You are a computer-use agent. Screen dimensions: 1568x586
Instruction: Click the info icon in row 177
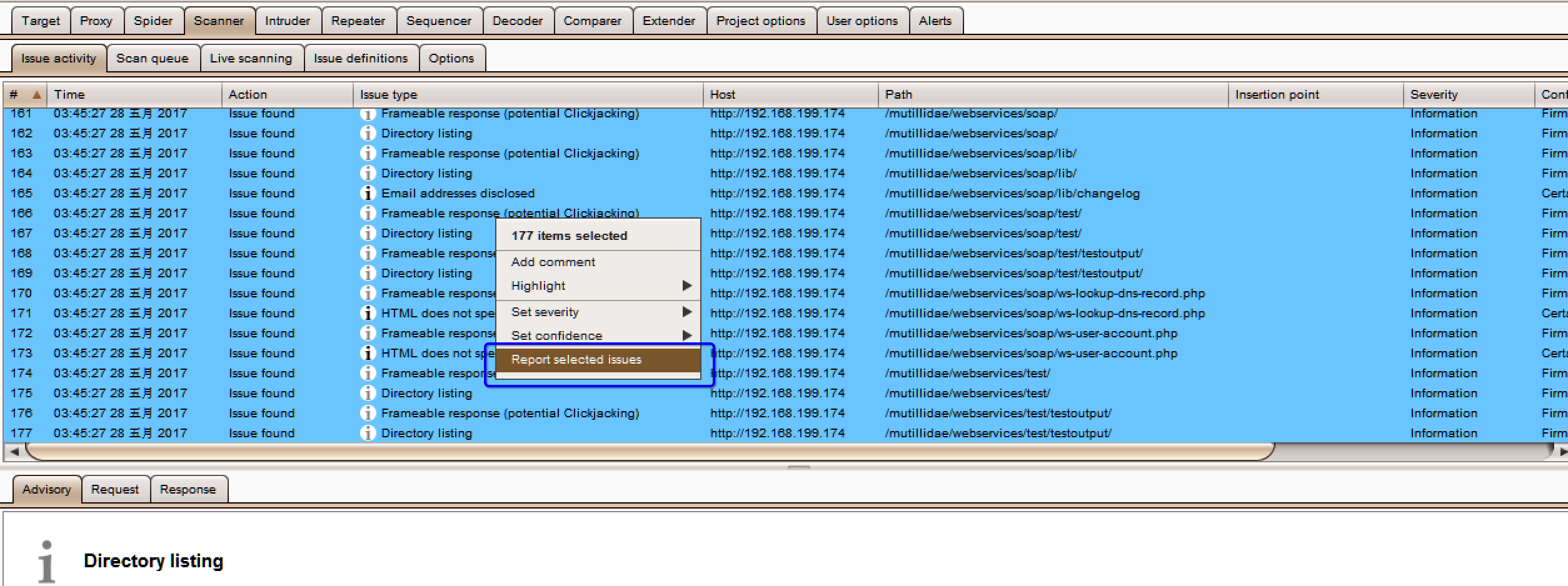click(368, 433)
